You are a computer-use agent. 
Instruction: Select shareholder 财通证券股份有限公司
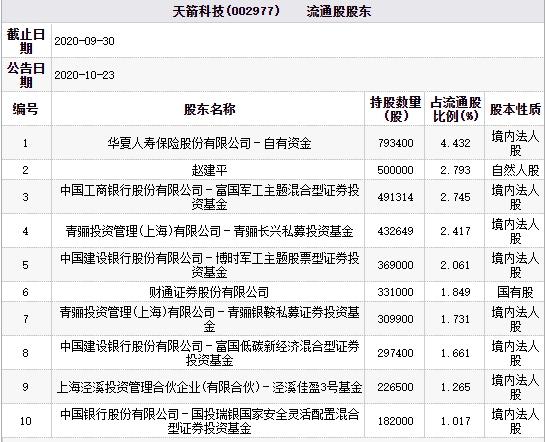click(x=209, y=292)
